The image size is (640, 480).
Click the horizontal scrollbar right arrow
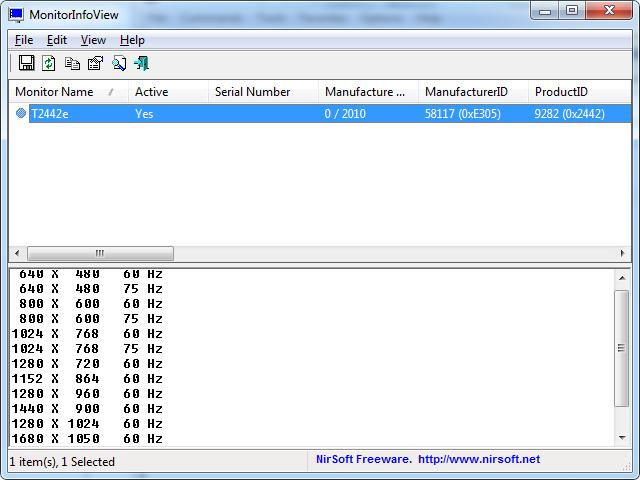coord(622,253)
